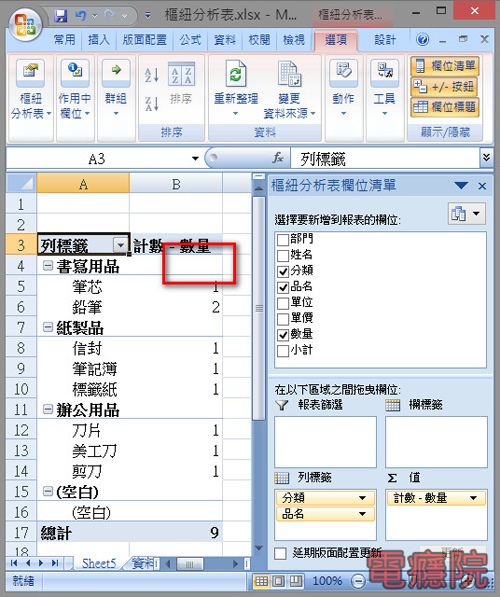Screen dimensions: 500x597
Task: Collapse the 辦公用品 group
Action: coord(48,409)
